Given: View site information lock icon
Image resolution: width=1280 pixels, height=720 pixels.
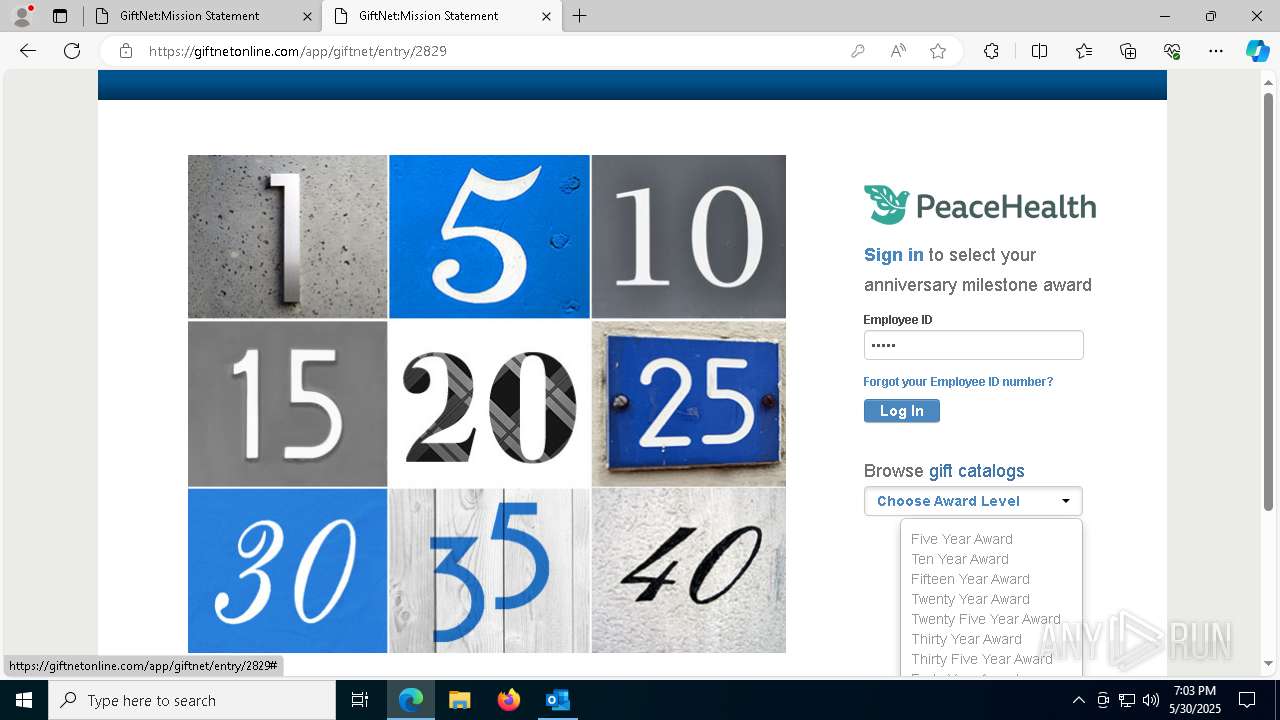Looking at the screenshot, I should click(x=126, y=51).
